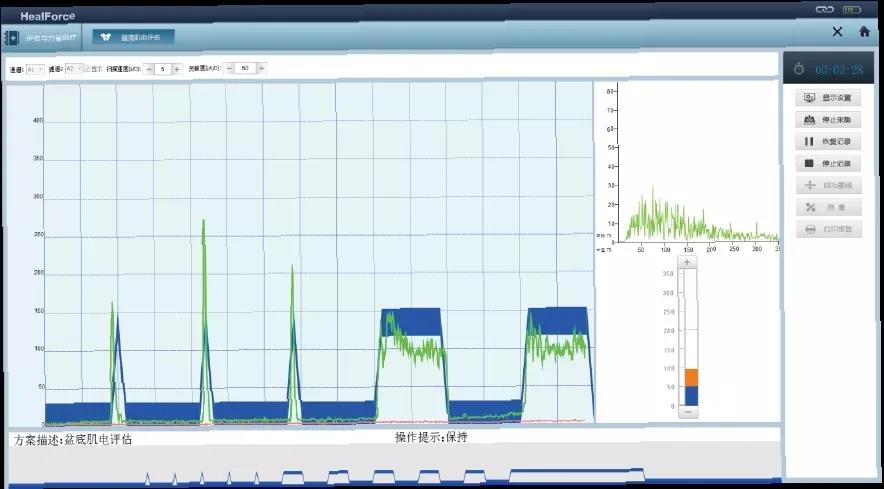Click the stopwatch timer icon
884x489 pixels.
(798, 69)
